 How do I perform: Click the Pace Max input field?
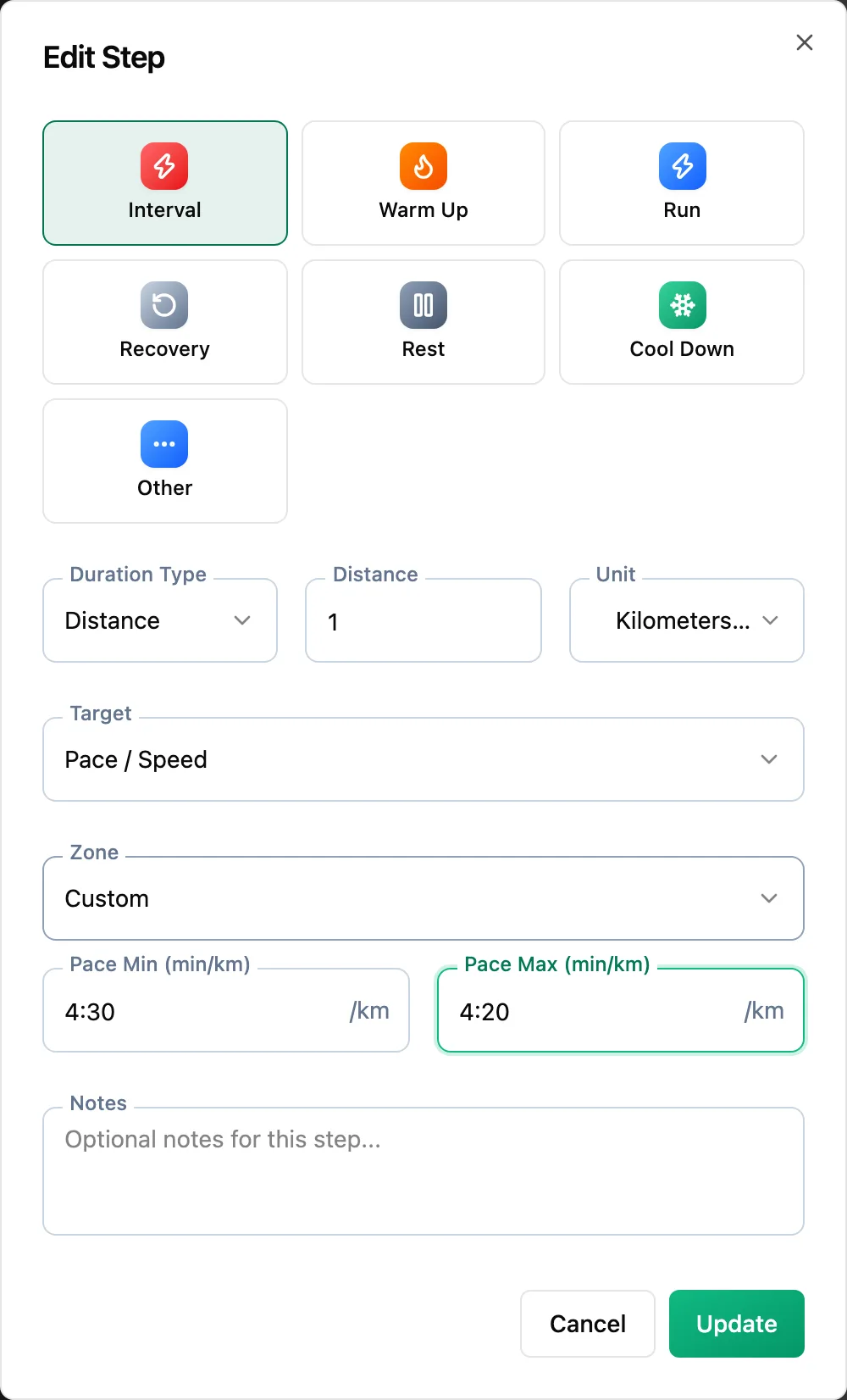tap(621, 1010)
